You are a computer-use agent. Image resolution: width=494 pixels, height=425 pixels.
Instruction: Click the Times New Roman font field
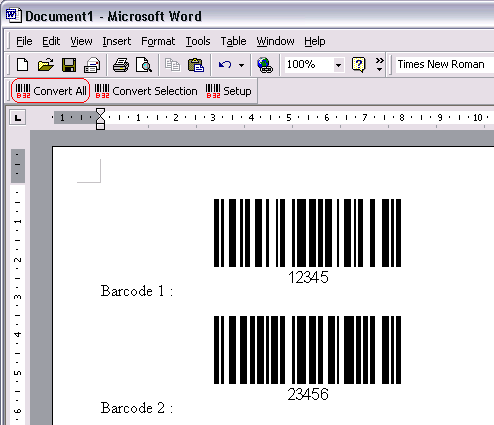tap(443, 64)
